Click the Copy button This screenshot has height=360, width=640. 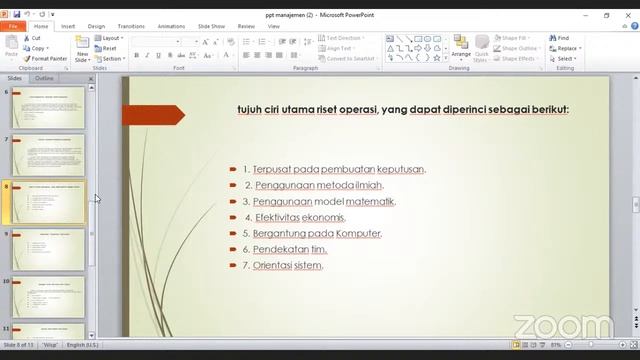coord(36,48)
